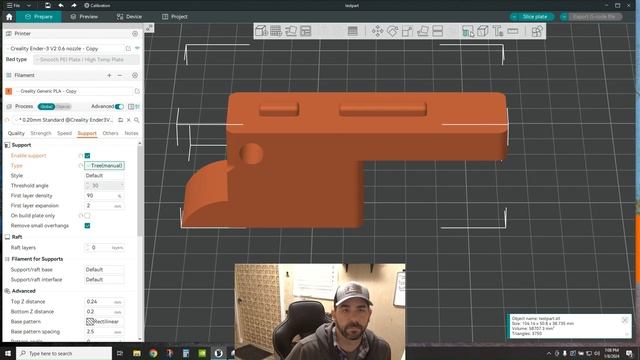
Task: Click the First layer density field
Action: (x=104, y=196)
